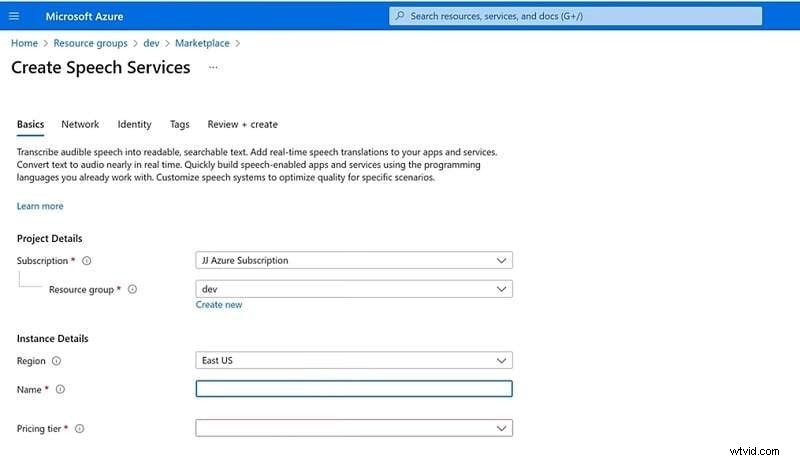Expand the Region dropdown showing East US
The height and width of the screenshot is (461, 800).
[354, 360]
